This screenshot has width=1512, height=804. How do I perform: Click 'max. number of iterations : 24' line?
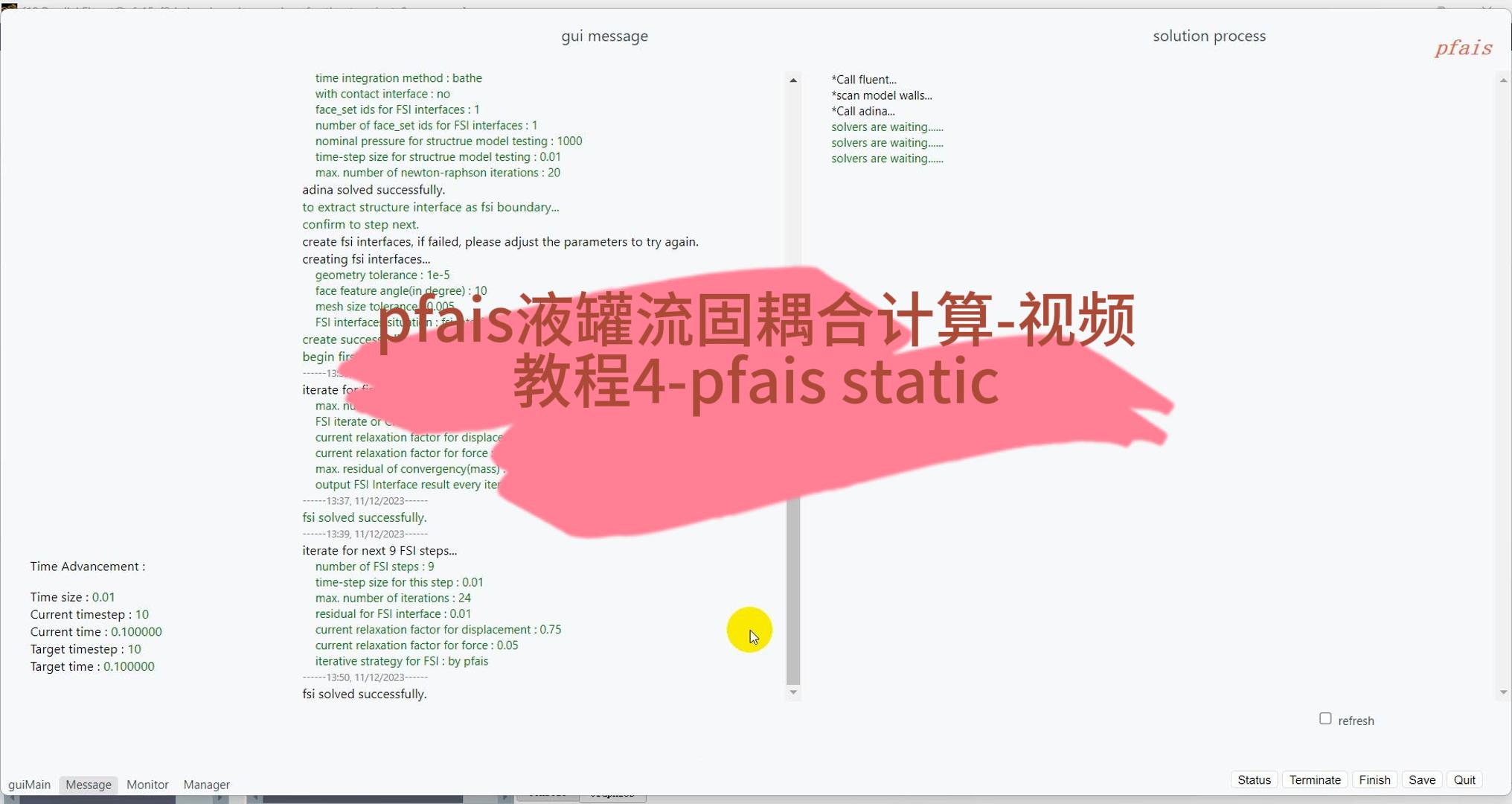tap(393, 598)
